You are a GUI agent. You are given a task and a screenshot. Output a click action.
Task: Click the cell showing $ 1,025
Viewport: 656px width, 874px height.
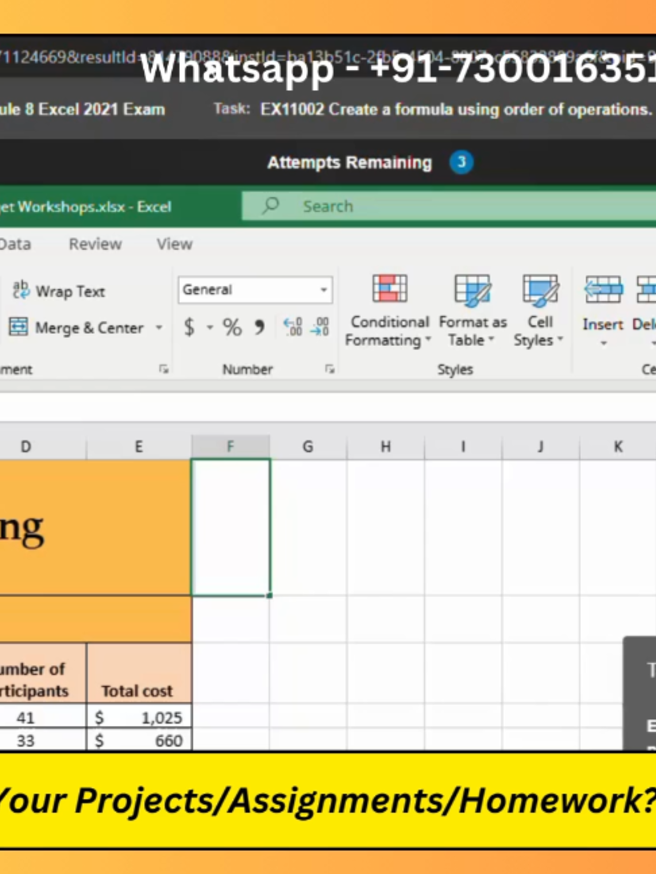coord(139,716)
